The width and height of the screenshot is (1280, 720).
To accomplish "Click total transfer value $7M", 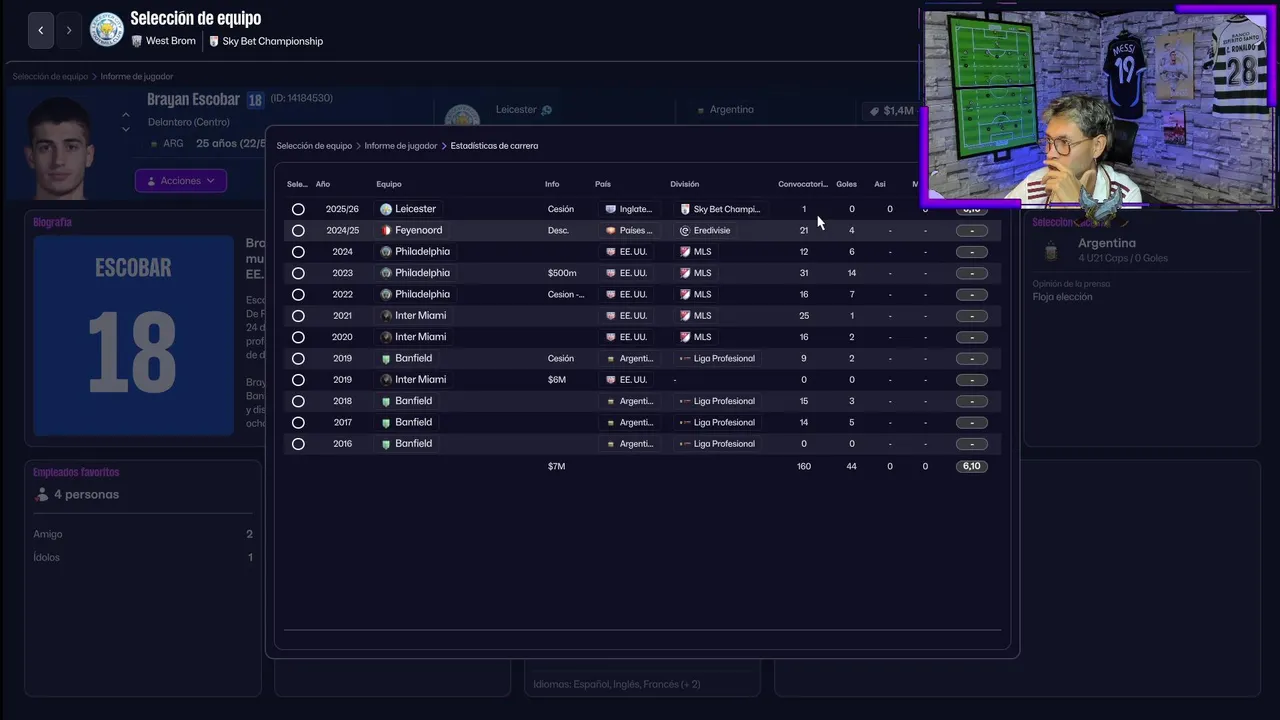I will pyautogui.click(x=556, y=466).
